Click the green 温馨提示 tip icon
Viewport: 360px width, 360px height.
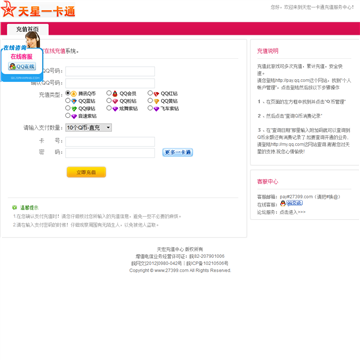(14, 207)
